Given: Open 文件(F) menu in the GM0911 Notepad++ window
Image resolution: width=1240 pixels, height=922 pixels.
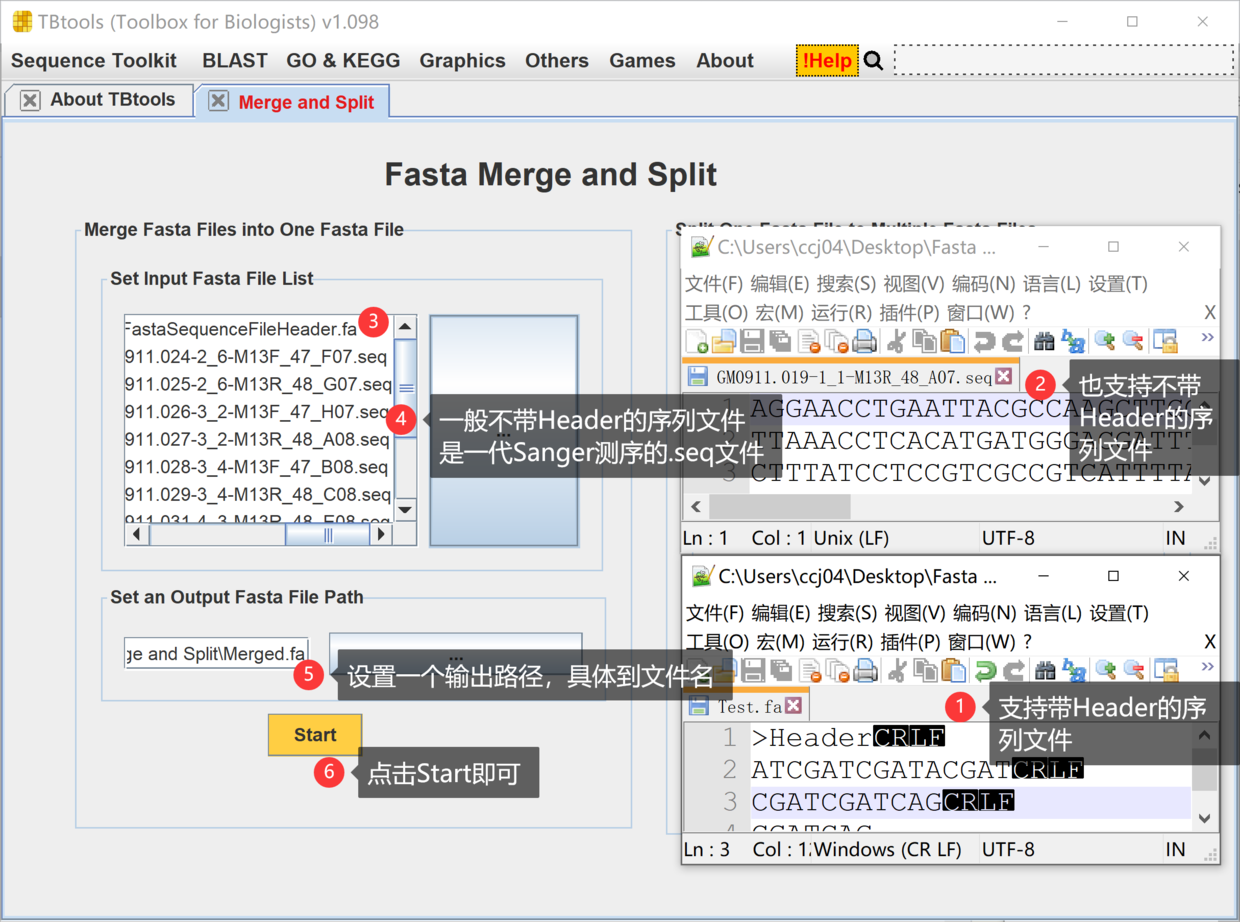Looking at the screenshot, I should [x=714, y=284].
